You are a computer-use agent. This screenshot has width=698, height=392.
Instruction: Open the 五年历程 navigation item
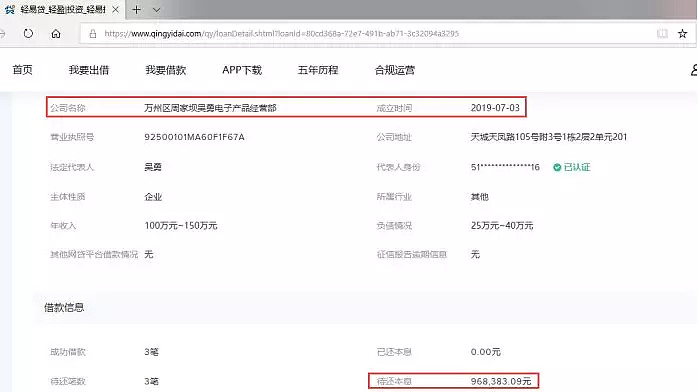tap(318, 70)
